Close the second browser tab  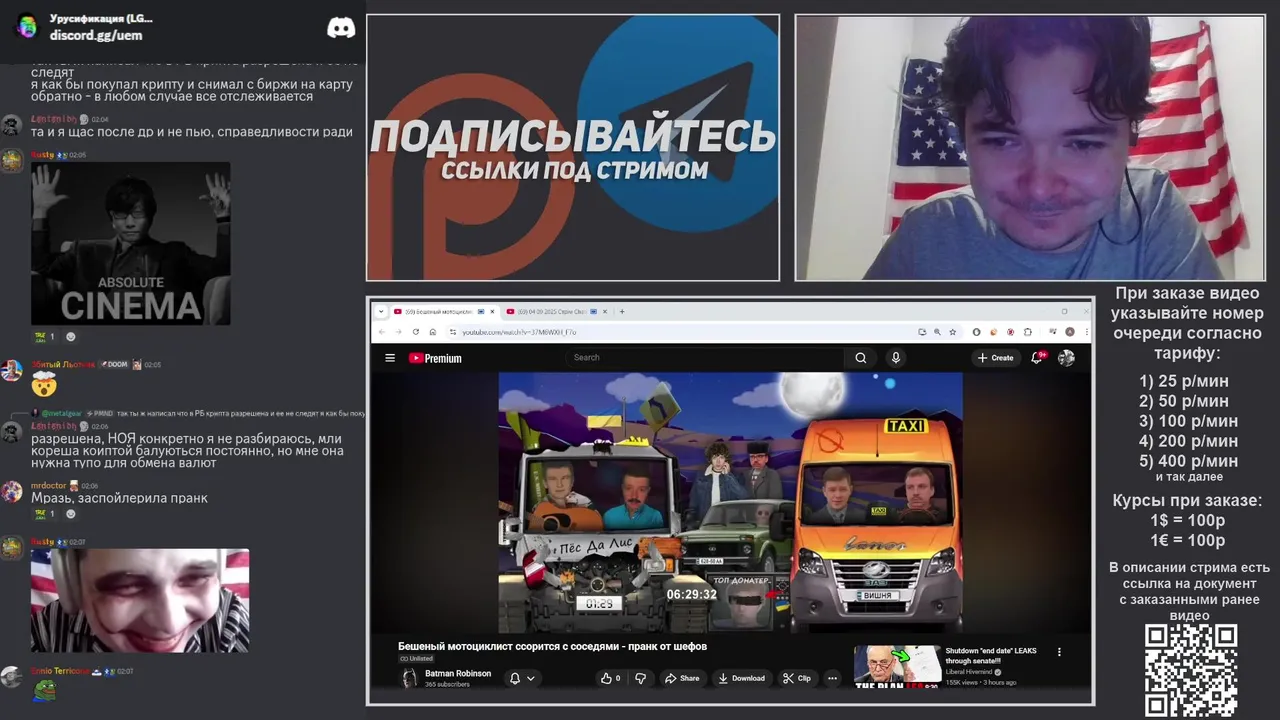tap(606, 311)
